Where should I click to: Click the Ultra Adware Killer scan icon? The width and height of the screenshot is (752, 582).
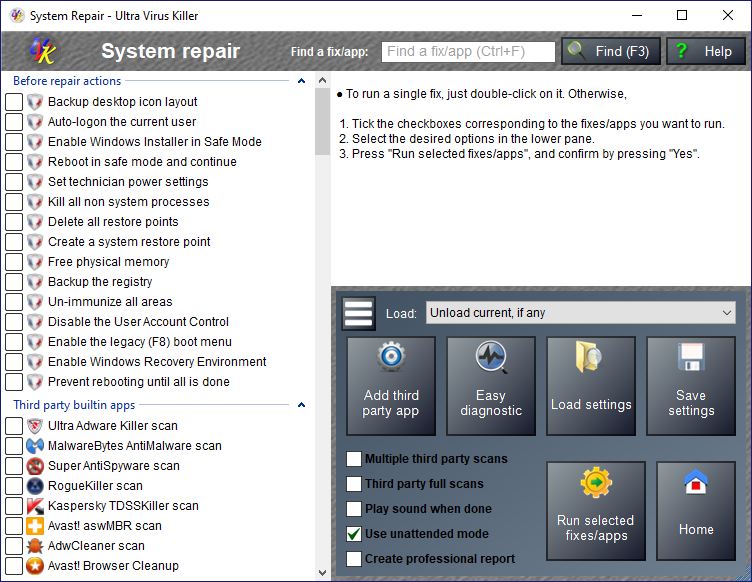35,426
